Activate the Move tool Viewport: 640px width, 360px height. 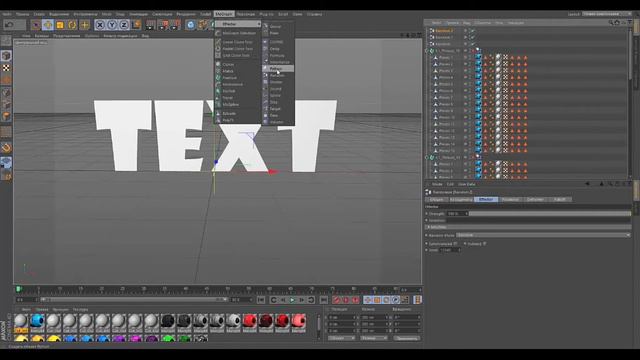coord(48,25)
